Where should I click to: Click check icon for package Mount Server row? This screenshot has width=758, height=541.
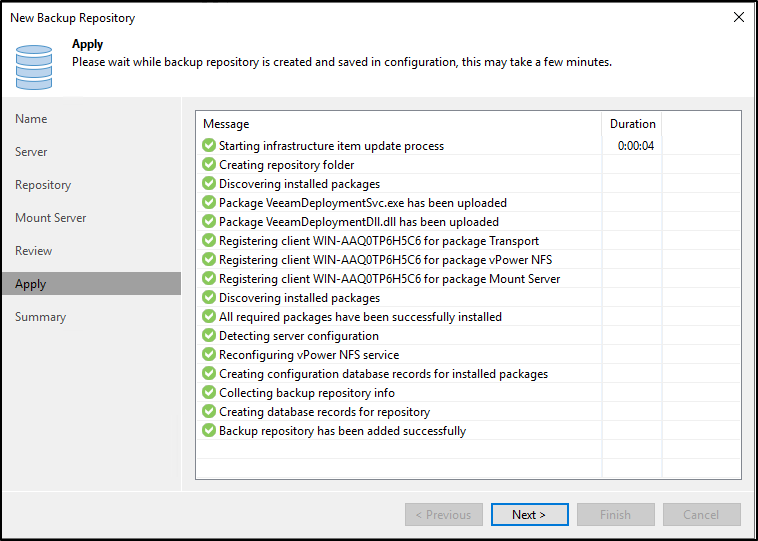209,278
